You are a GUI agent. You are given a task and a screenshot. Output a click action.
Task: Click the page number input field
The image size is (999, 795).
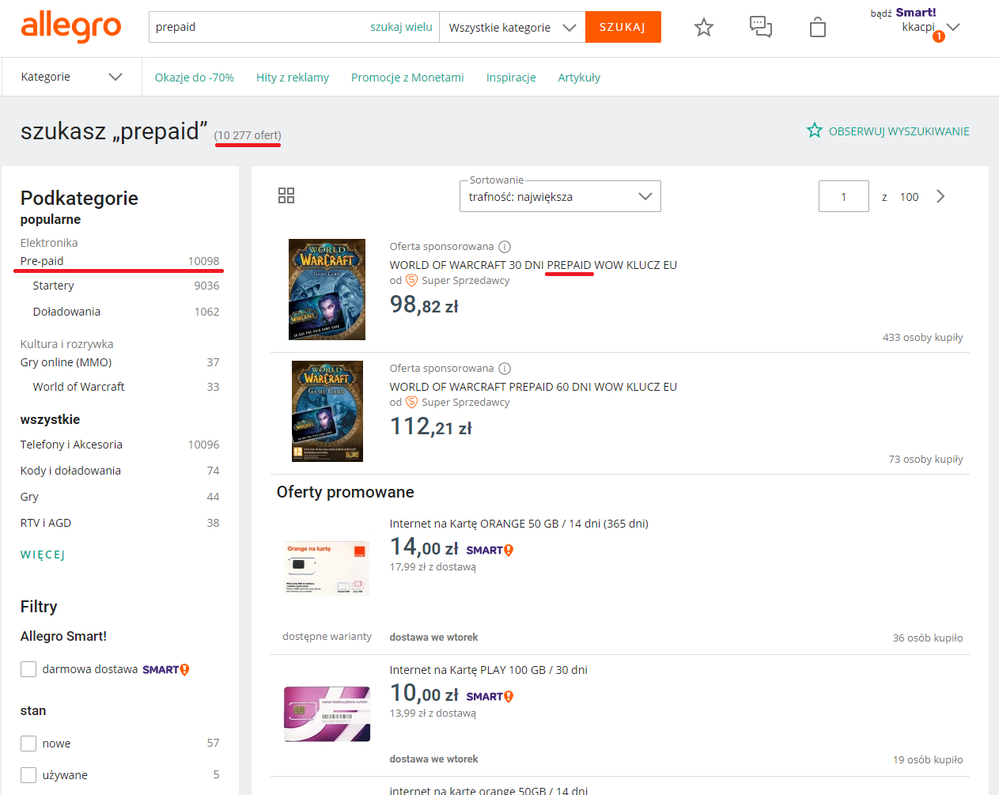[843, 197]
